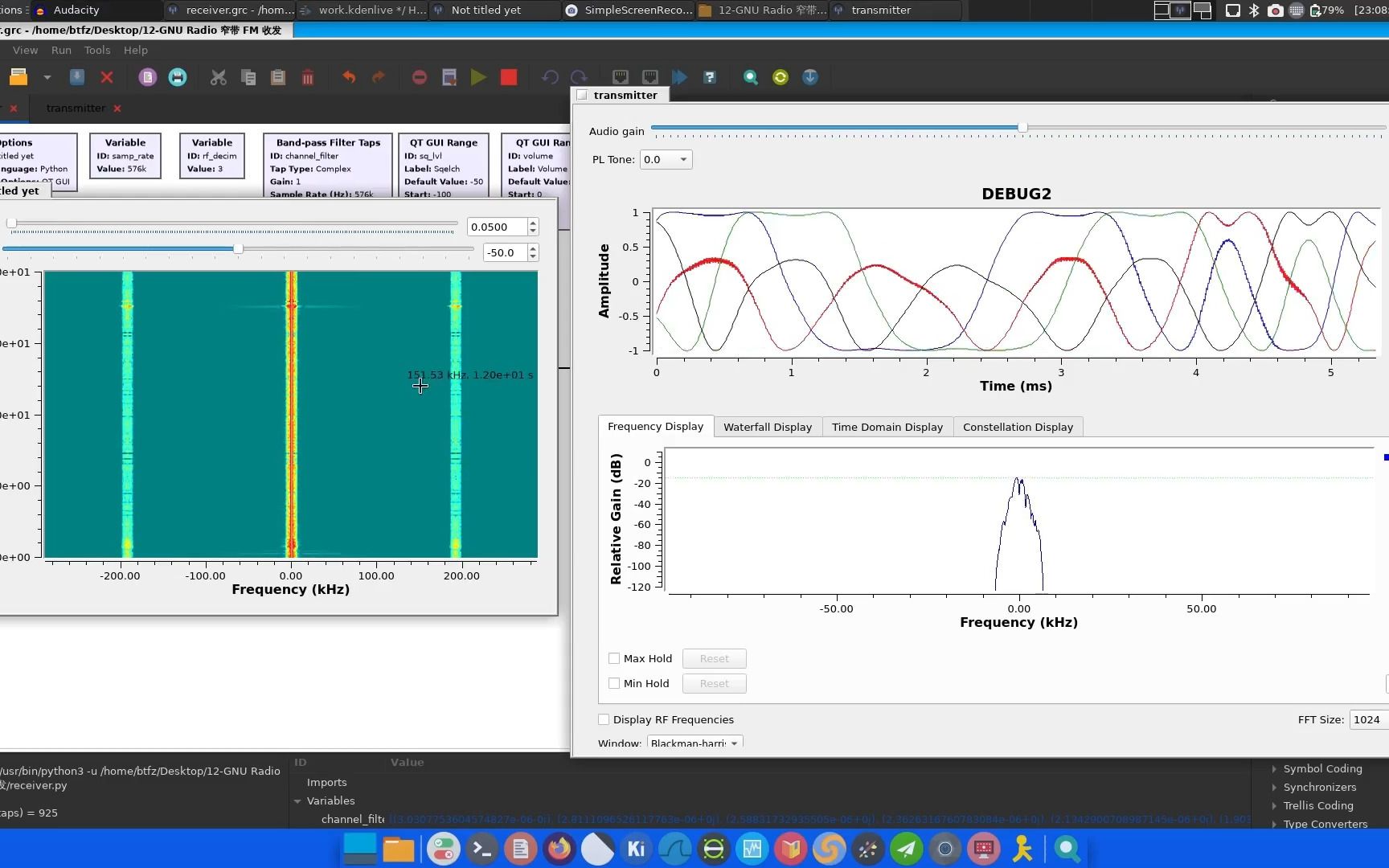Redo the change with orange arrow
This screenshot has width=1389, height=868.
click(x=379, y=77)
